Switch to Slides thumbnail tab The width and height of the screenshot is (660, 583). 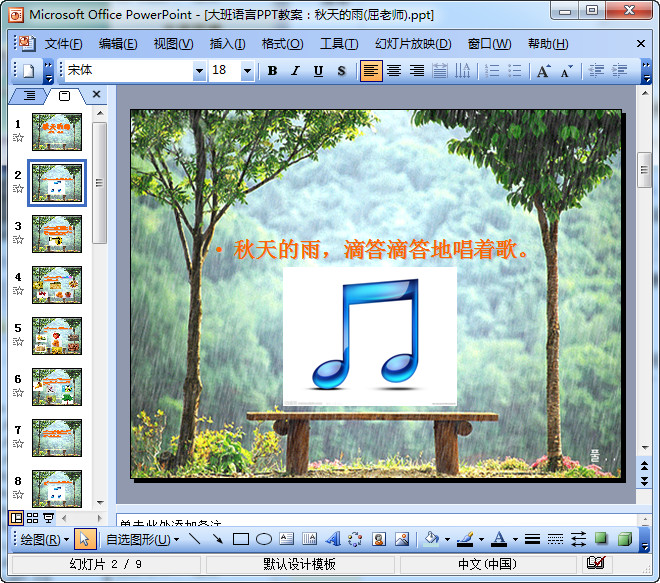[64, 96]
